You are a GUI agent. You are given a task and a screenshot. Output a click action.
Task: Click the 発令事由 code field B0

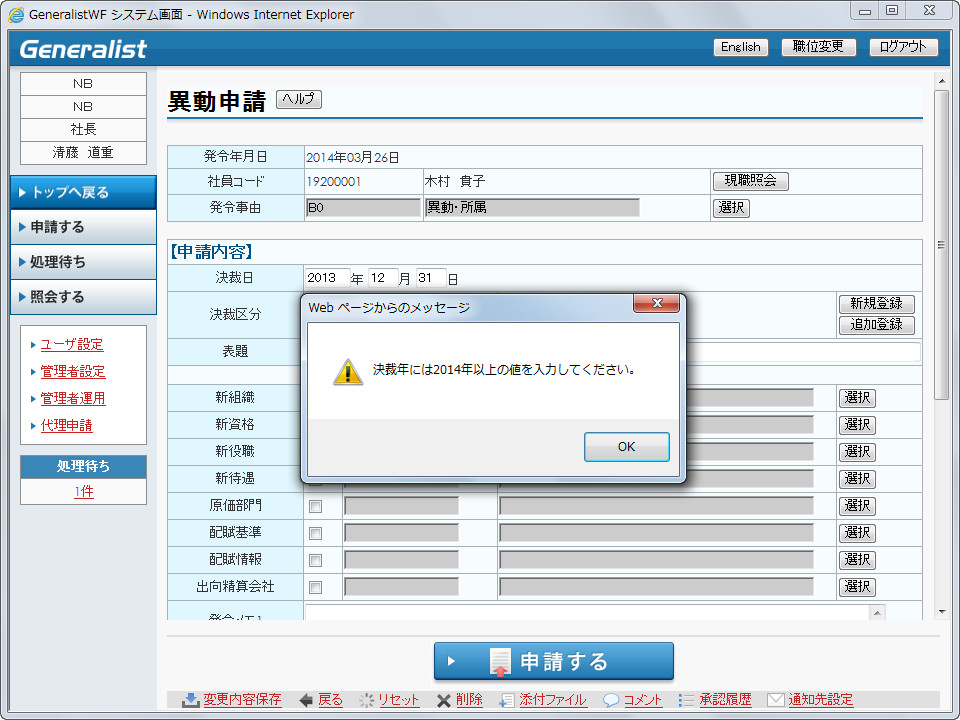363,208
